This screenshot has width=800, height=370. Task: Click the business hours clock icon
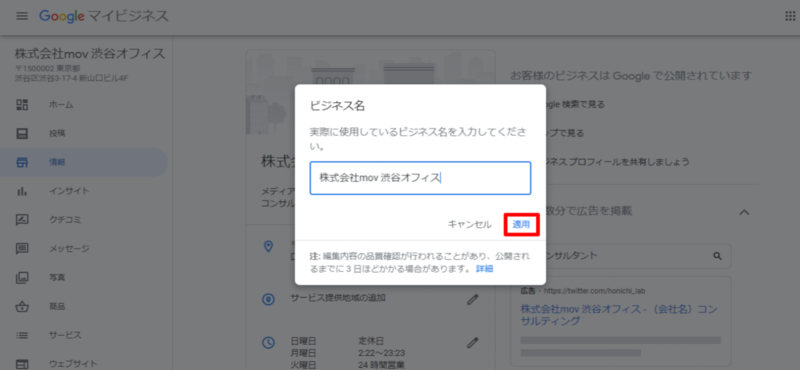click(268, 342)
